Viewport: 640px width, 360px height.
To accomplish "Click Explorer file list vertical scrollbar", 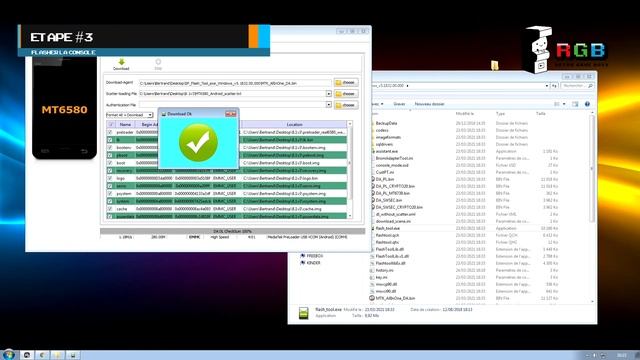I will [x=592, y=206].
